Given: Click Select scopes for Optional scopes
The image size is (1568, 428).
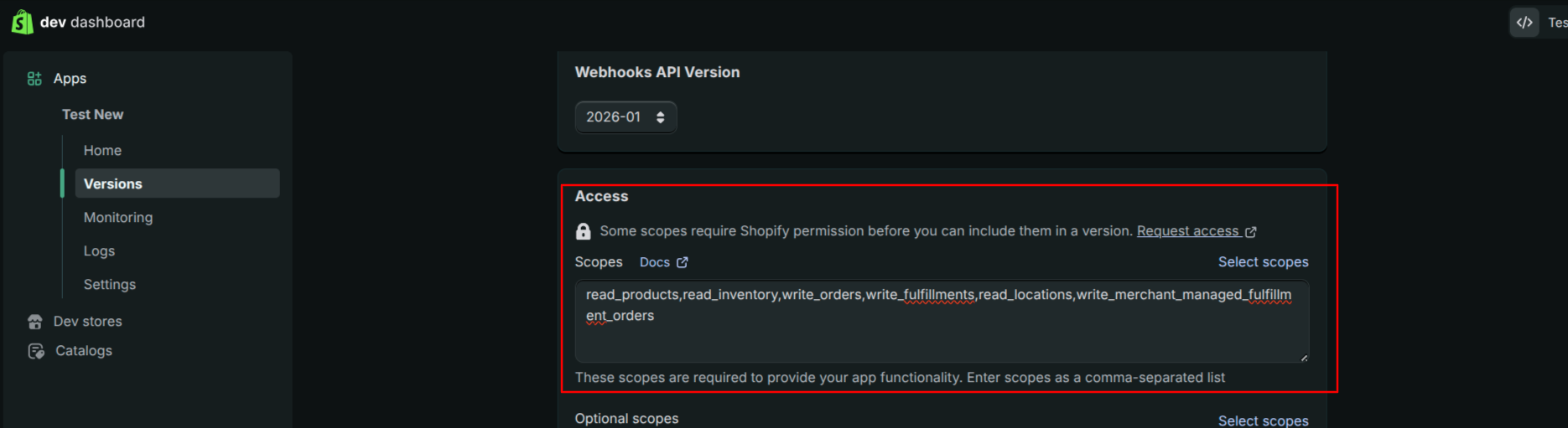Looking at the screenshot, I should pos(1263,420).
